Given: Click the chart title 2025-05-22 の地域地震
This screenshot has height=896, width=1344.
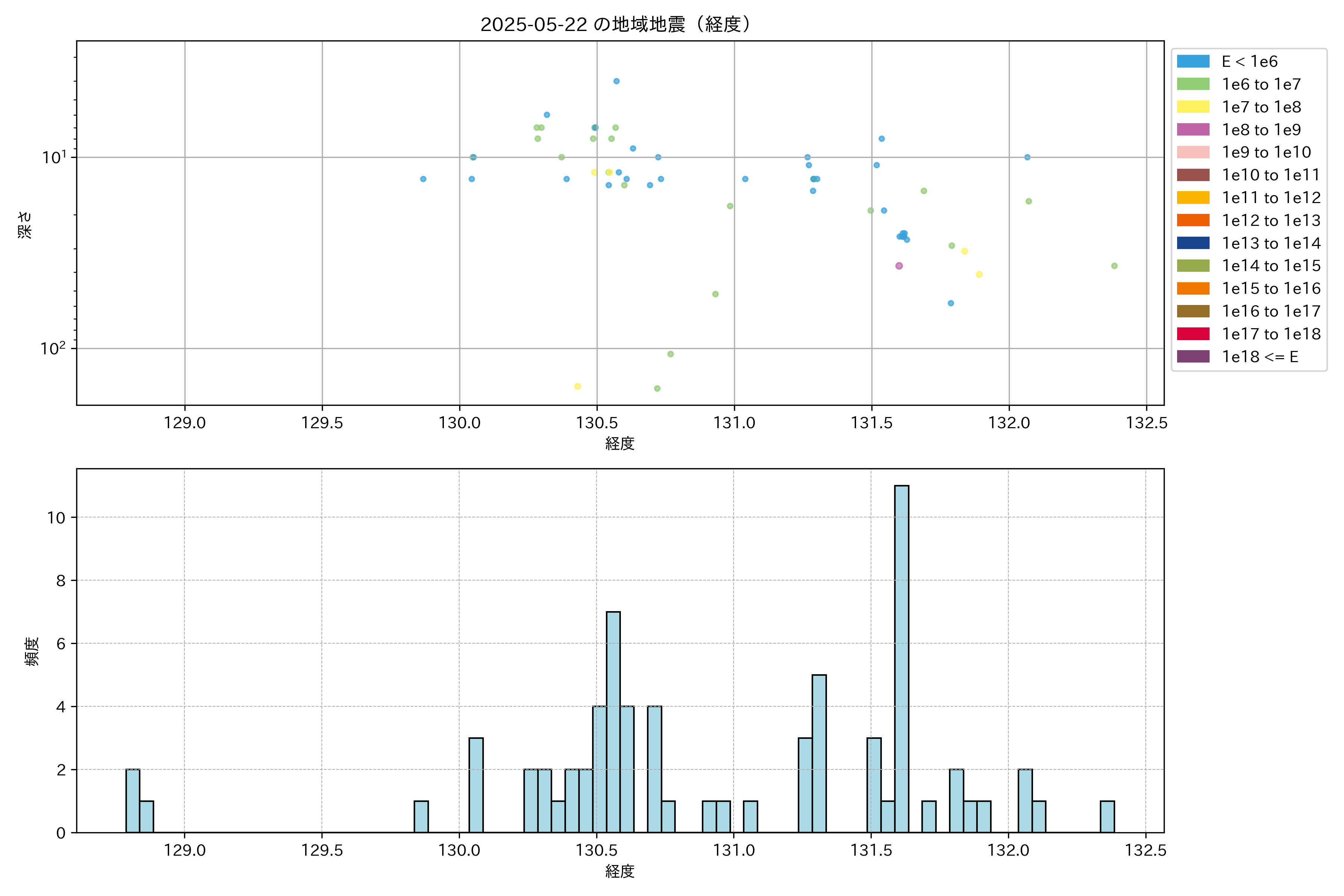Looking at the screenshot, I should (x=616, y=25).
